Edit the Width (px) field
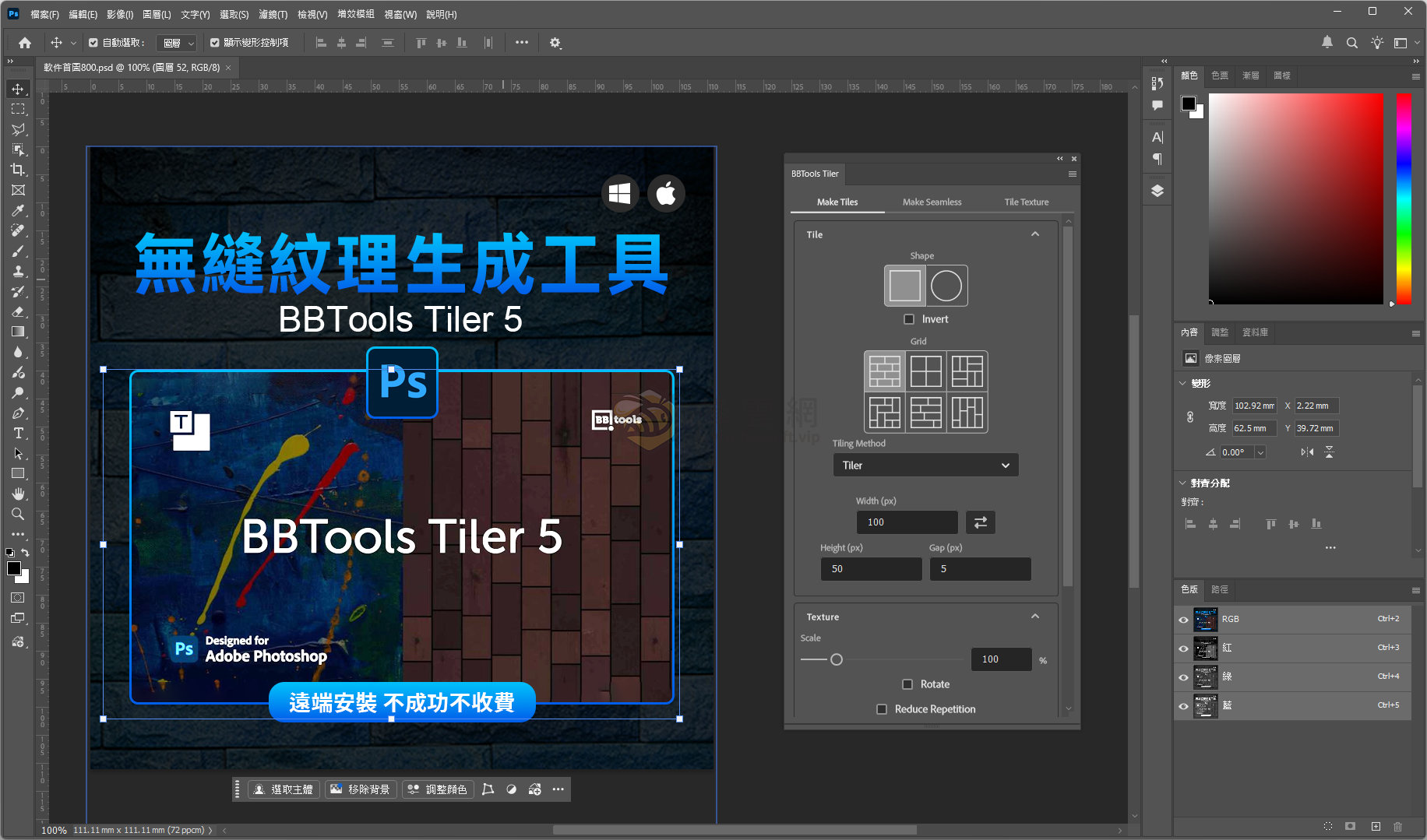This screenshot has height=840, width=1427. pyautogui.click(x=907, y=522)
